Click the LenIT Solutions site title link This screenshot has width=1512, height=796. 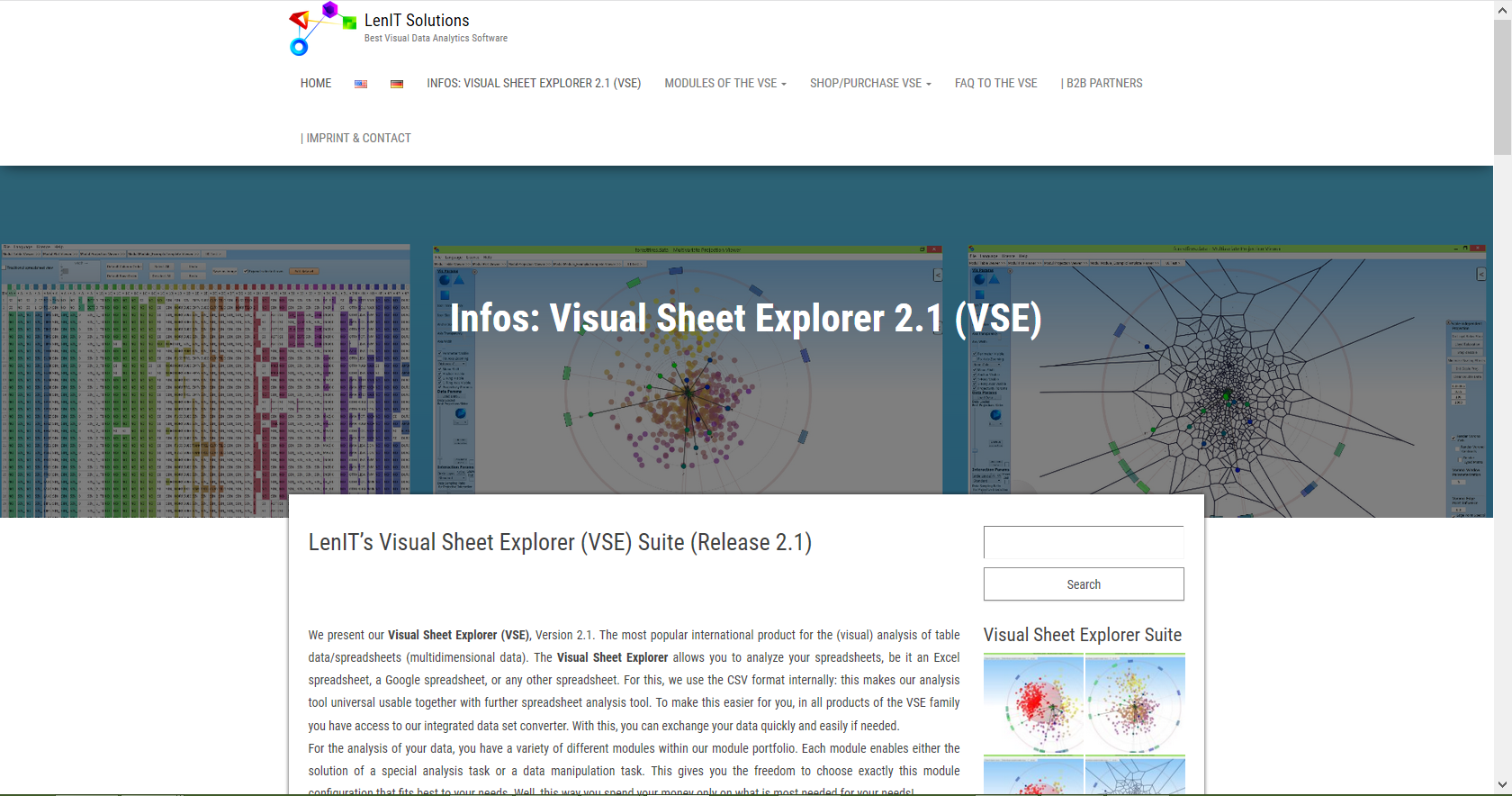tap(417, 20)
